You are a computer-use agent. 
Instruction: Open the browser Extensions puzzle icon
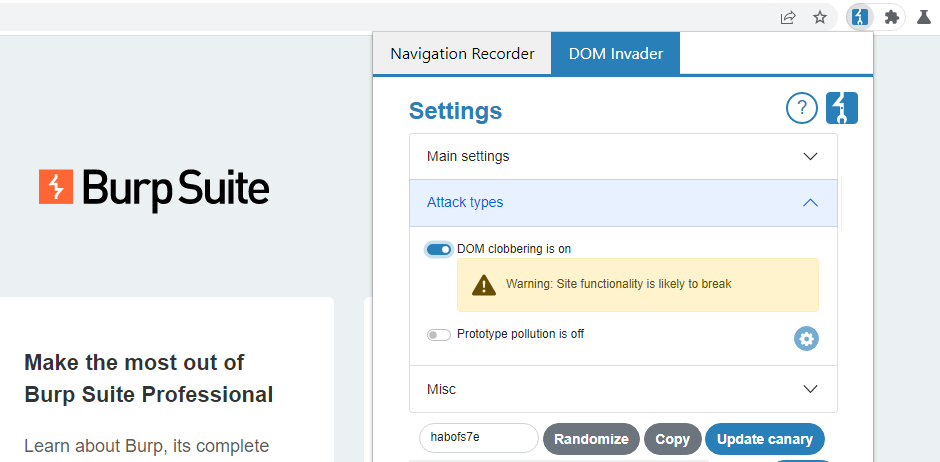click(x=891, y=17)
